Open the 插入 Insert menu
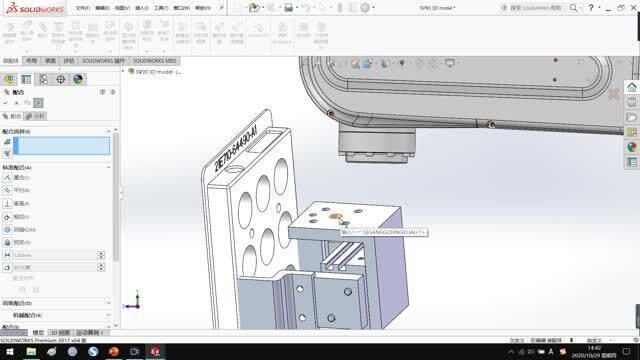This screenshot has width=640, height=360. pyautogui.click(x=142, y=8)
